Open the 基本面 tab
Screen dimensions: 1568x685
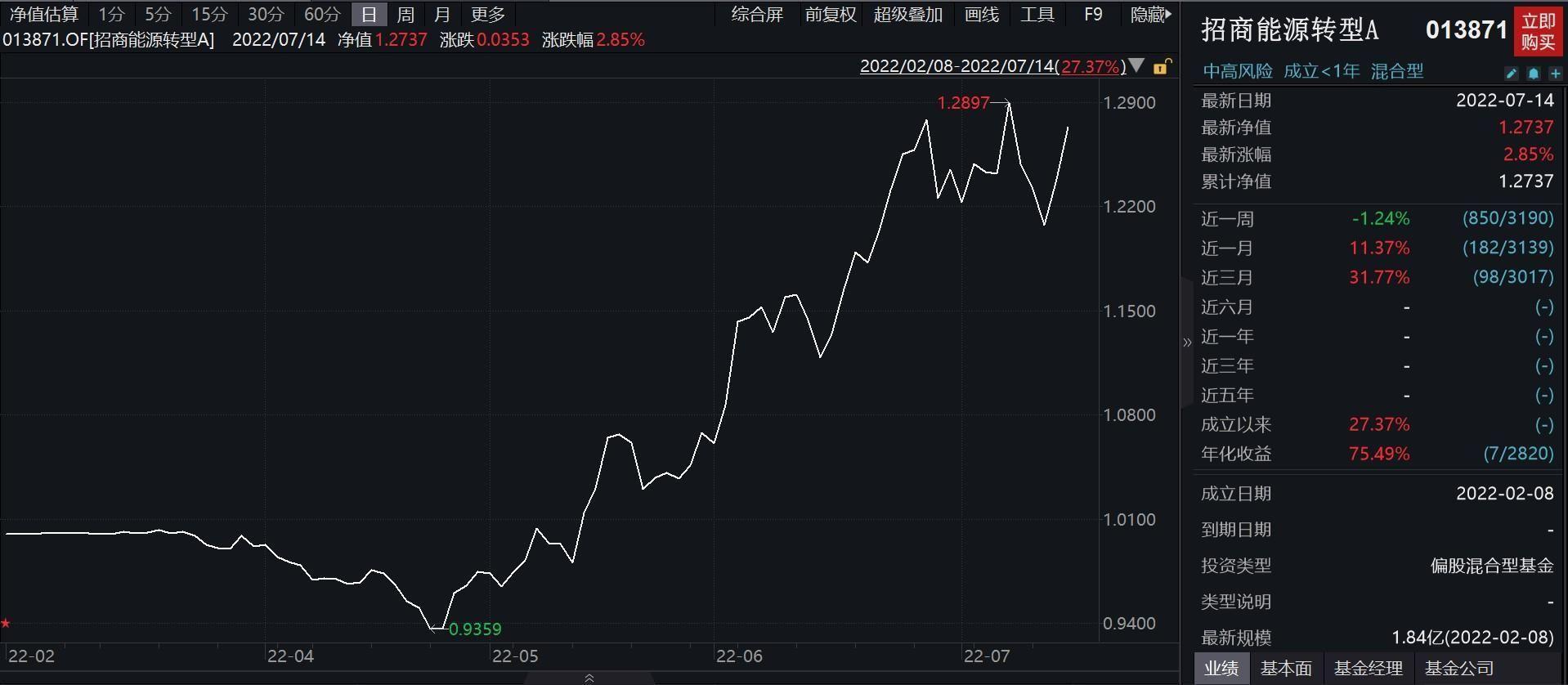1286,669
